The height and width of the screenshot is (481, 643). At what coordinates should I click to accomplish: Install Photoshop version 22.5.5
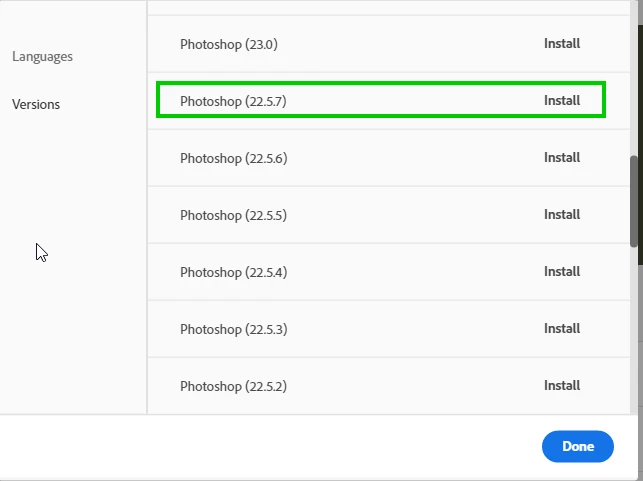click(x=562, y=215)
